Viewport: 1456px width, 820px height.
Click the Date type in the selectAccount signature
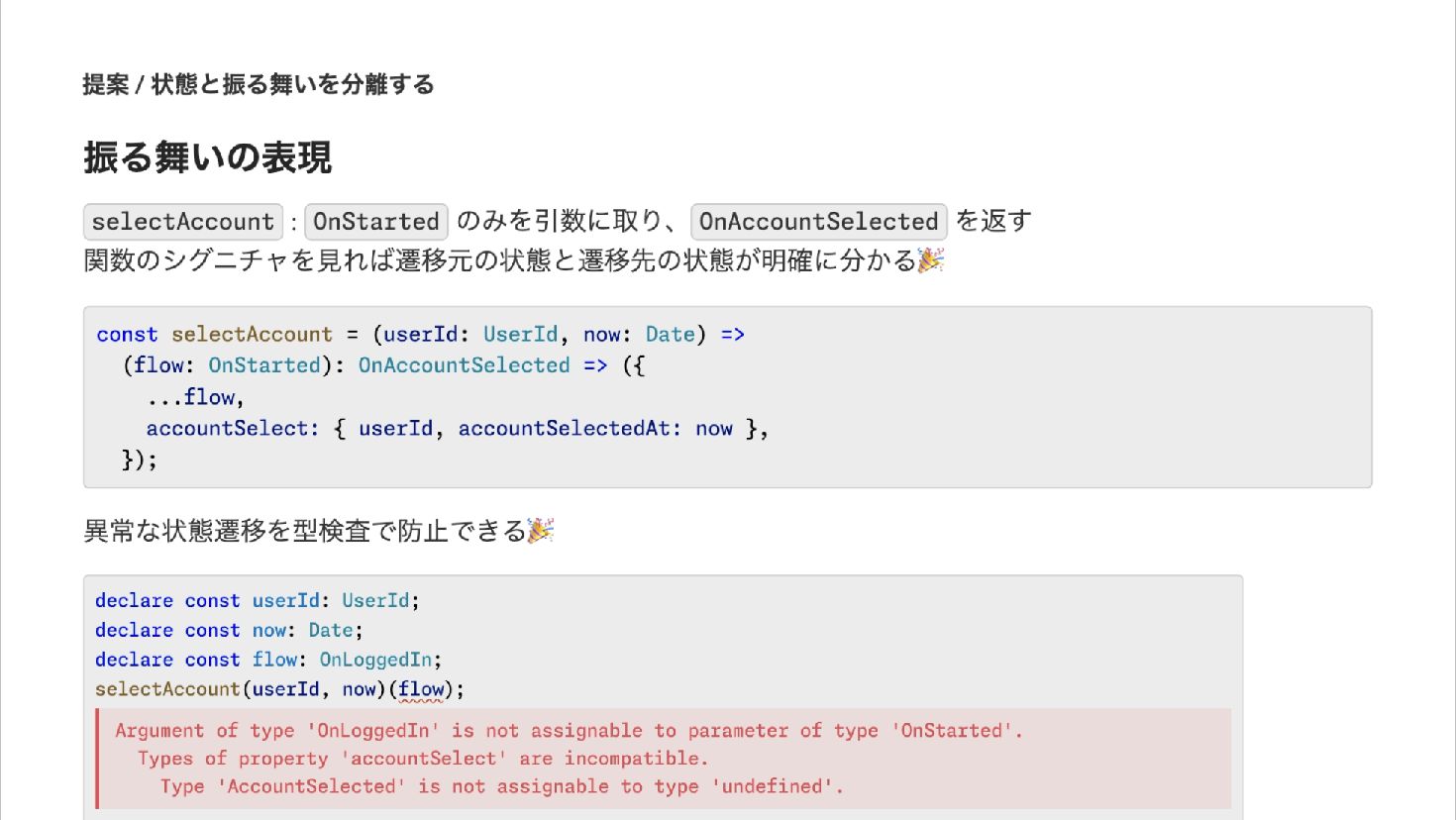671,335
